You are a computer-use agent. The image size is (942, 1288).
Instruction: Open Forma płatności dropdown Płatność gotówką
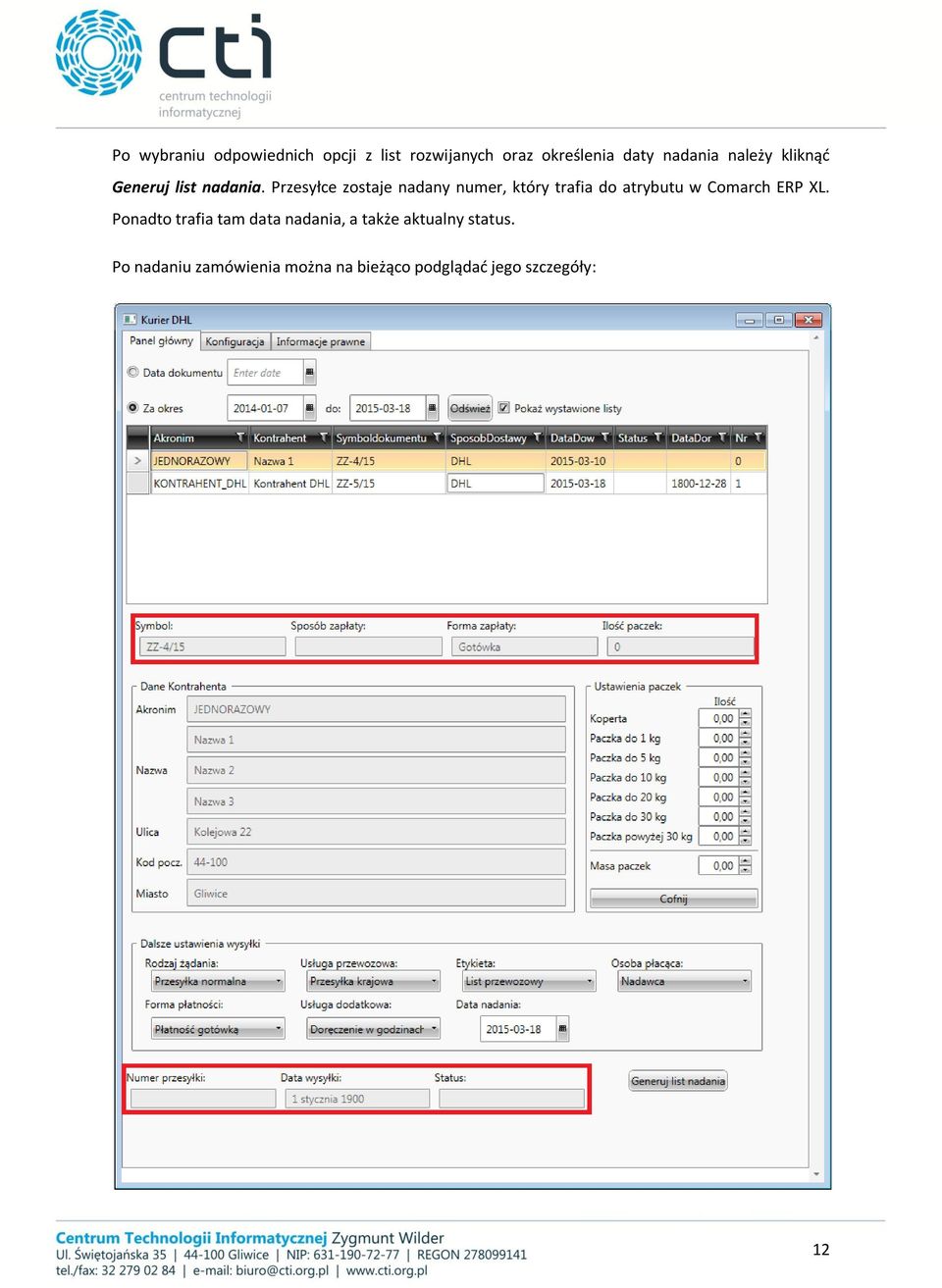(x=218, y=1029)
